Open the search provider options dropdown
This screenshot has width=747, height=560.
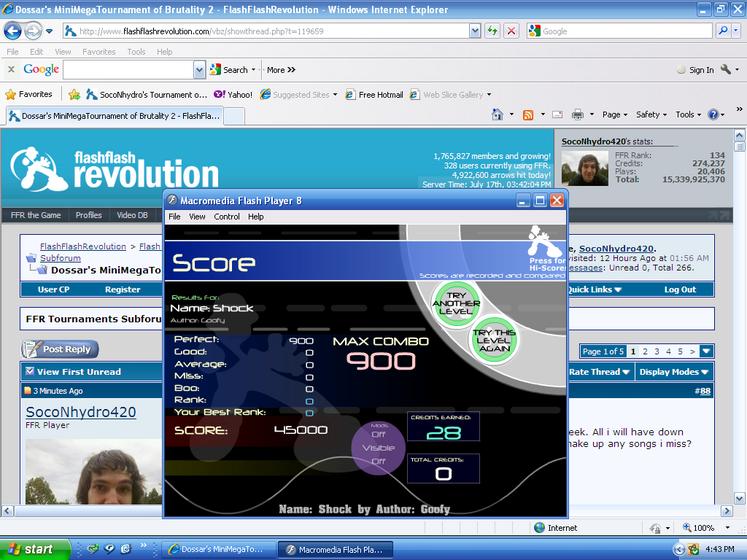(x=736, y=31)
